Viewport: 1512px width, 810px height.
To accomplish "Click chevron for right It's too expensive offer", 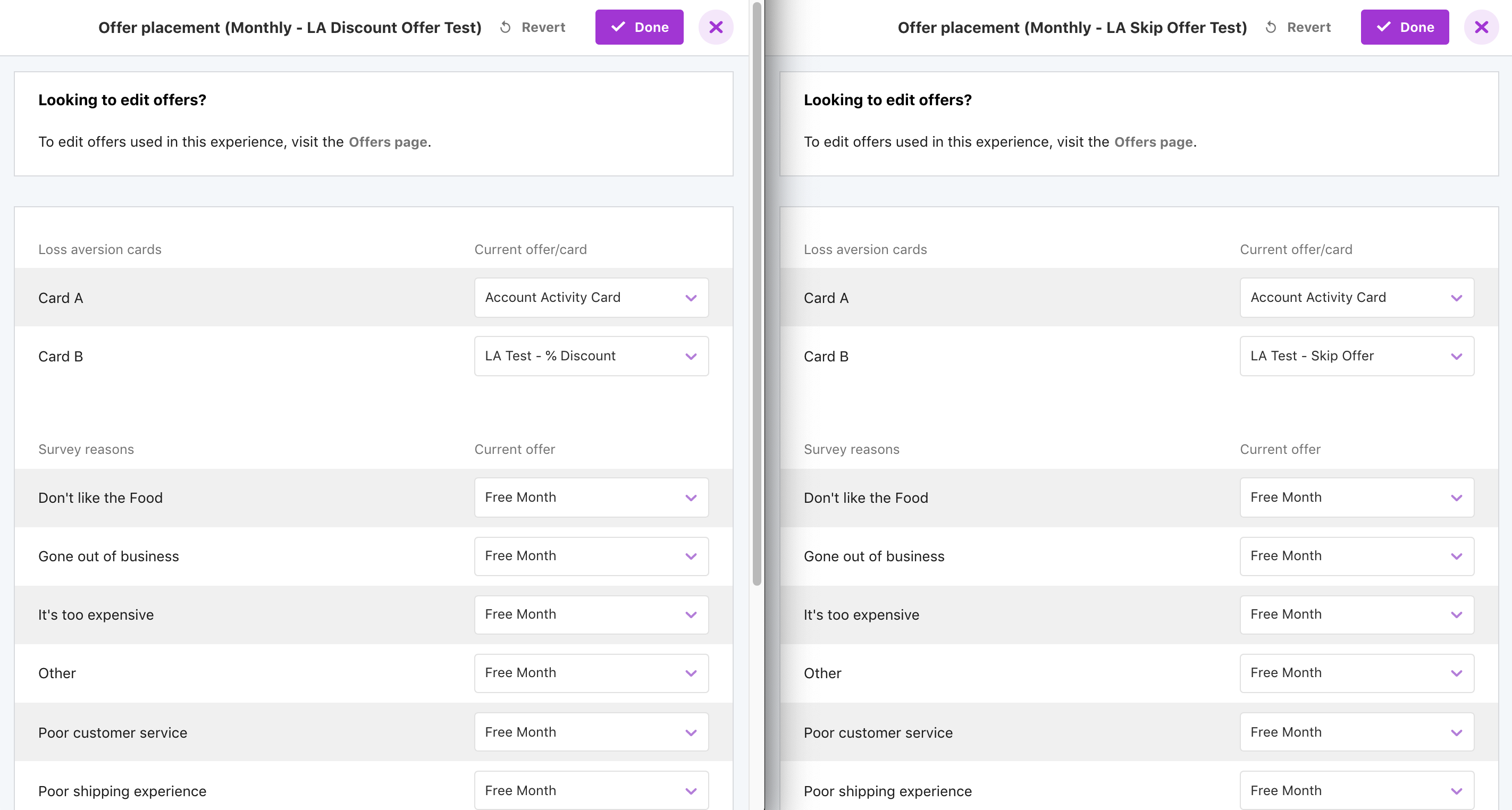I will 1456,615.
